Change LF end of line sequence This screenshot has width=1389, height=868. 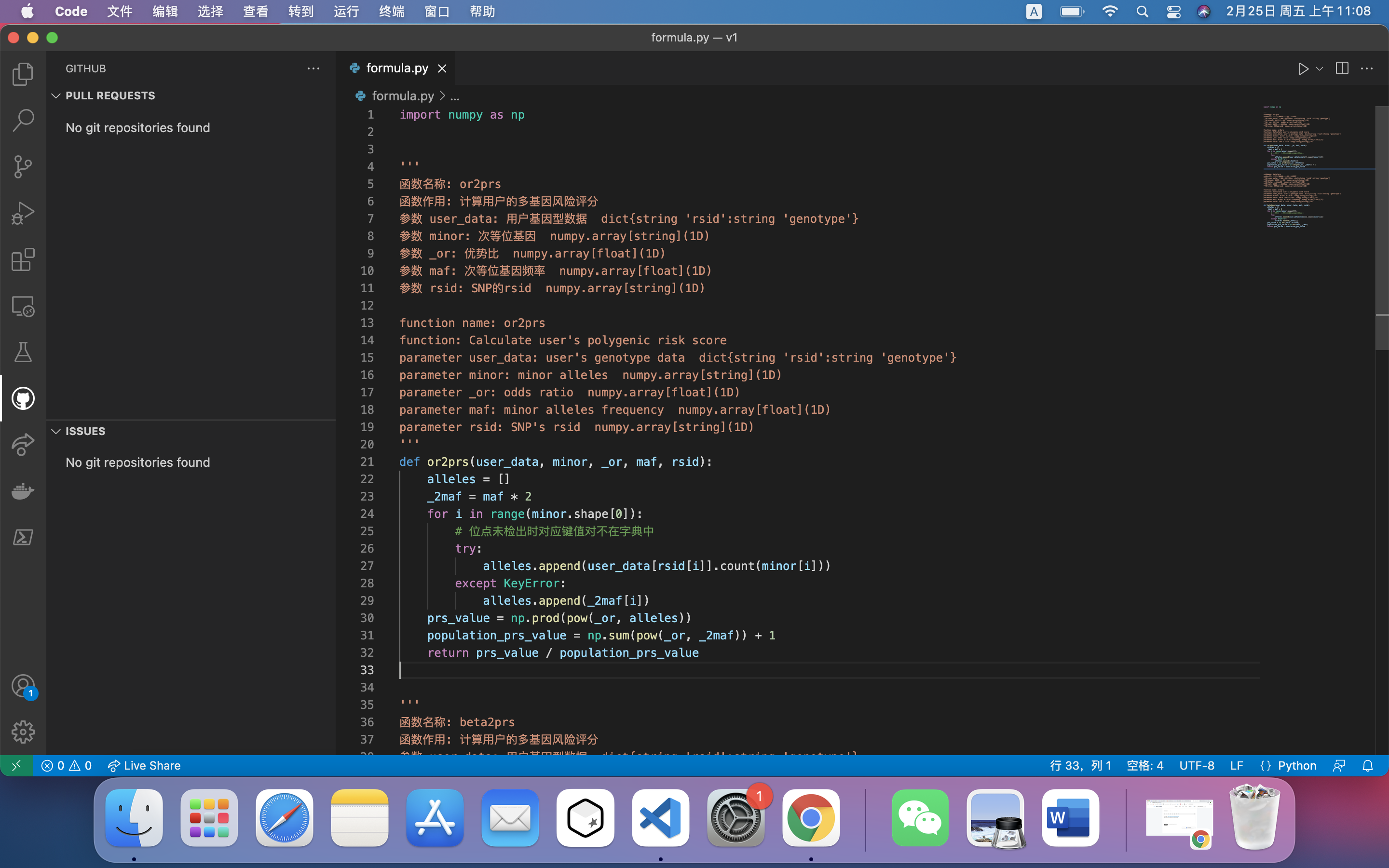(x=1236, y=765)
